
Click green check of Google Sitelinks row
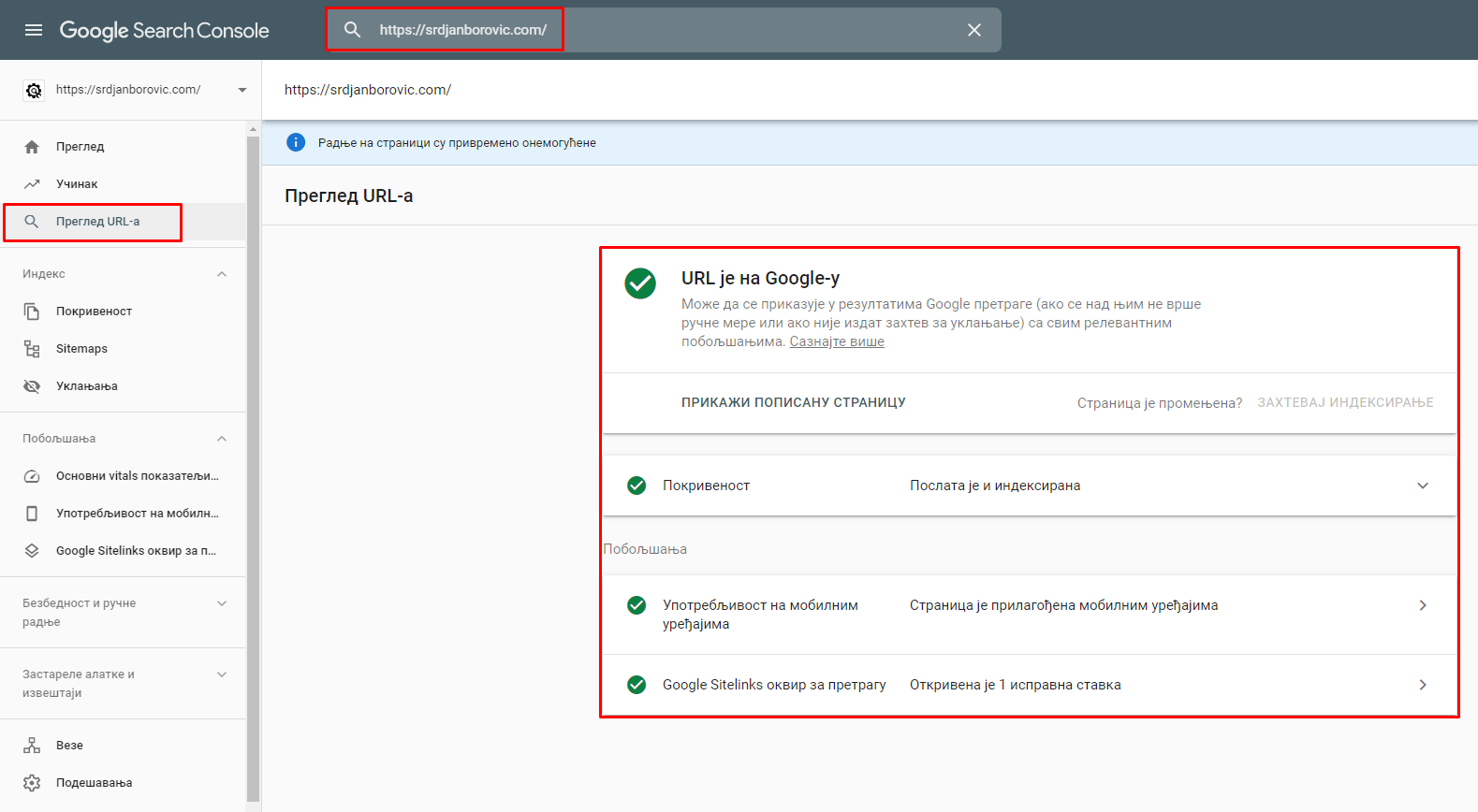point(637,685)
